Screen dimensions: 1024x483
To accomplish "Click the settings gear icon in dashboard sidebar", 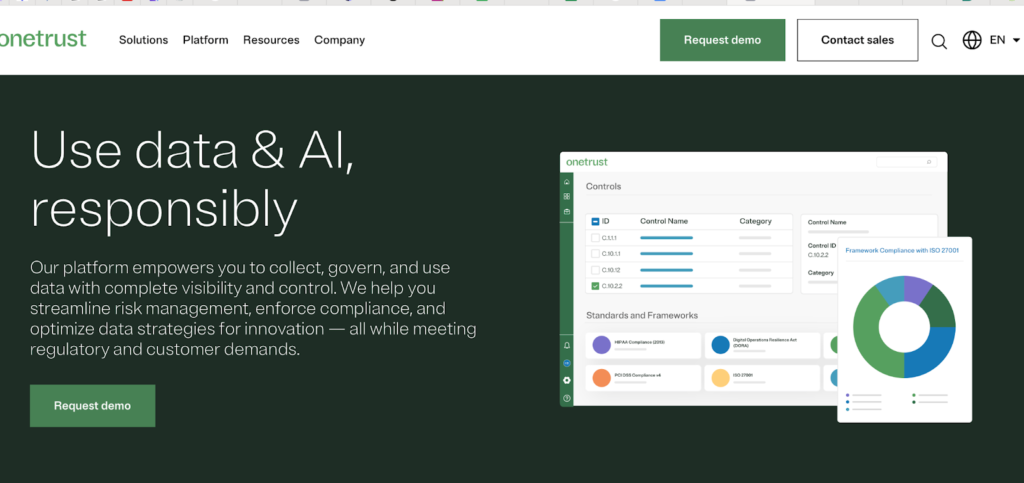I will [x=567, y=380].
